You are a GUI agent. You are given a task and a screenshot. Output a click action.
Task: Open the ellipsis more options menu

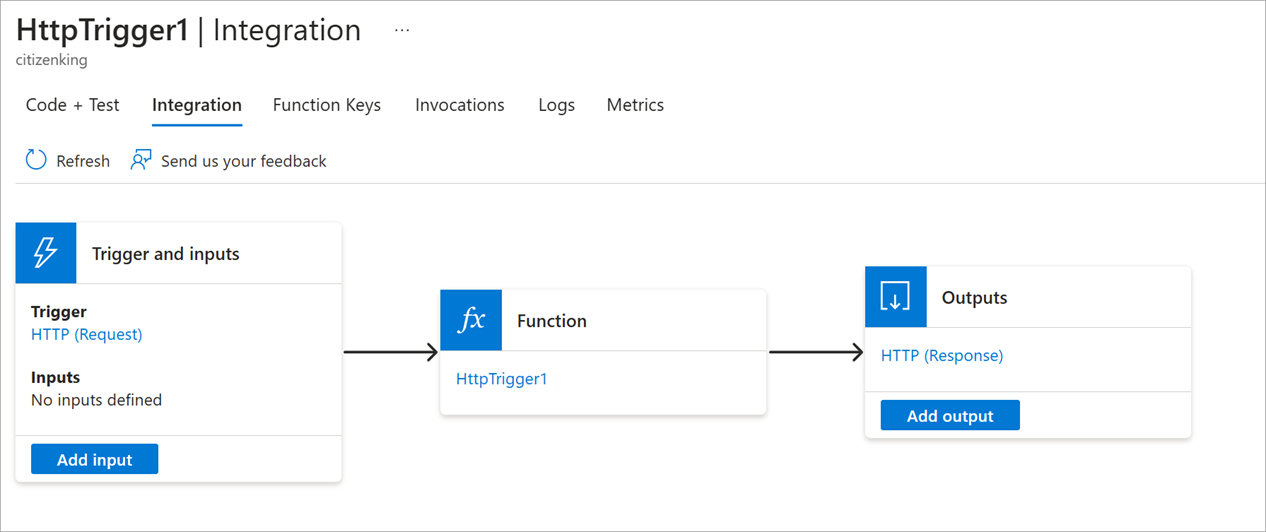click(402, 30)
